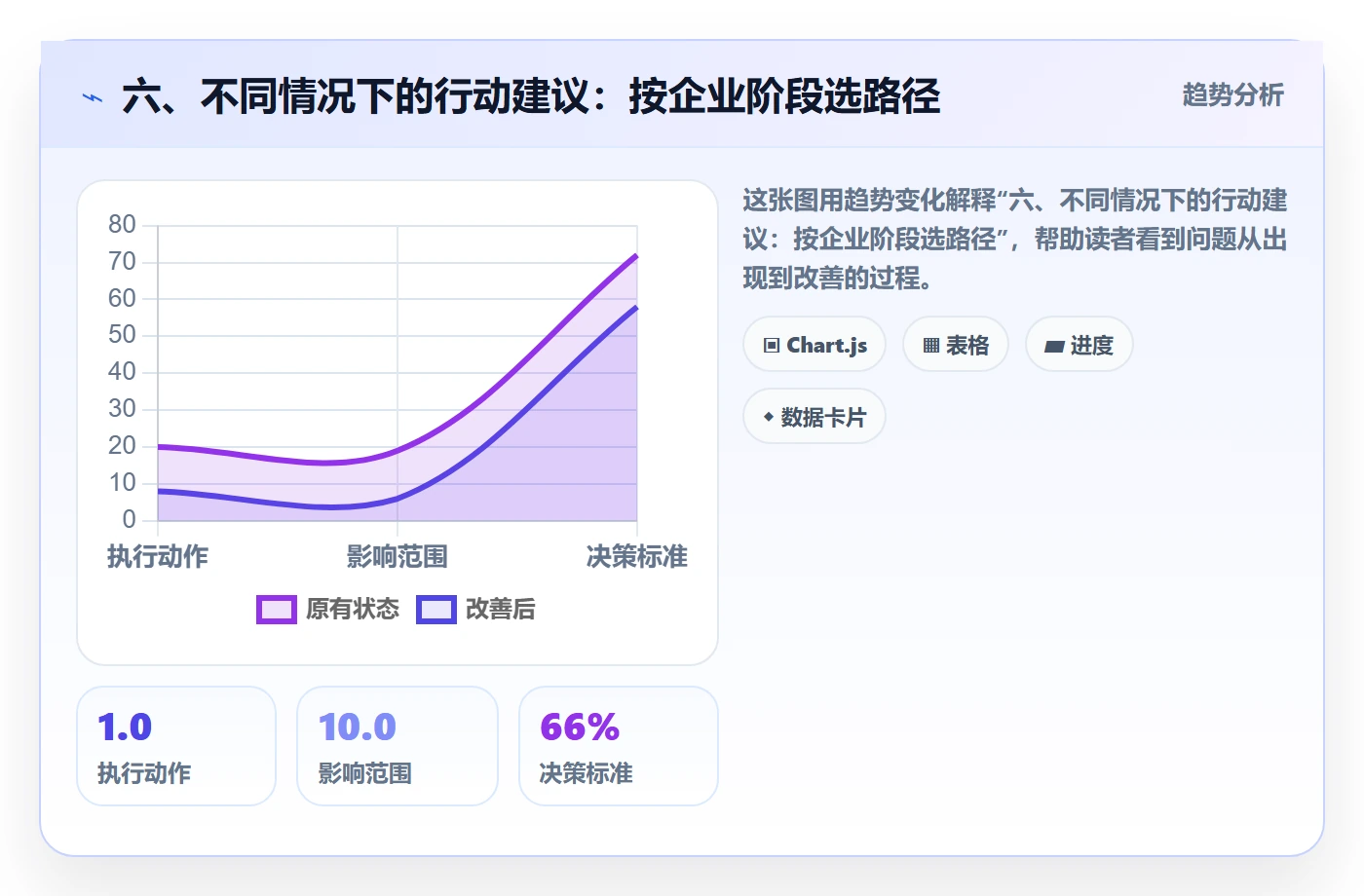Image resolution: width=1364 pixels, height=896 pixels.
Task: Select the 进度 tag
Action: [1080, 345]
